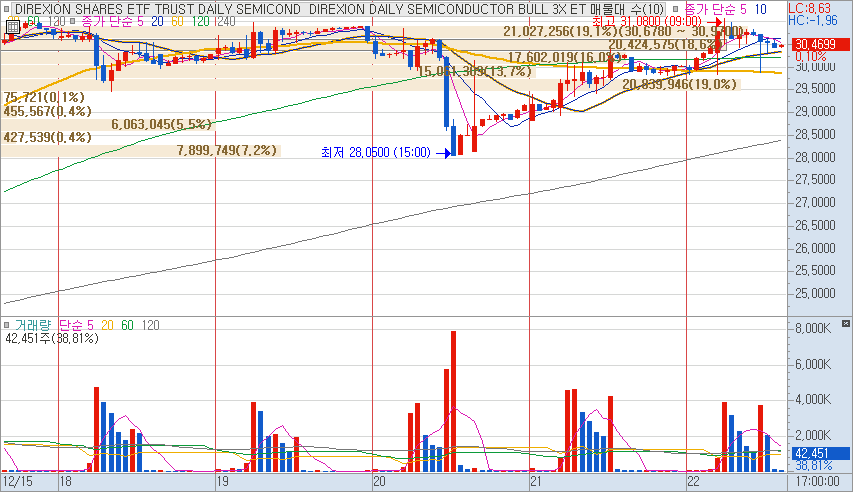Click the 12/15 date on the time axis

click(x=17, y=482)
